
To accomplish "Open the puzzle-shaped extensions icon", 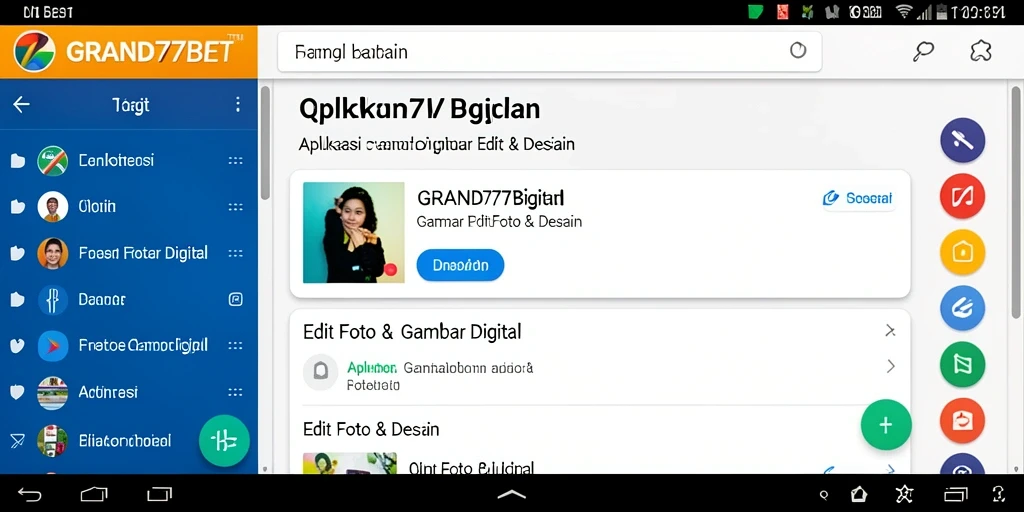I will (981, 51).
